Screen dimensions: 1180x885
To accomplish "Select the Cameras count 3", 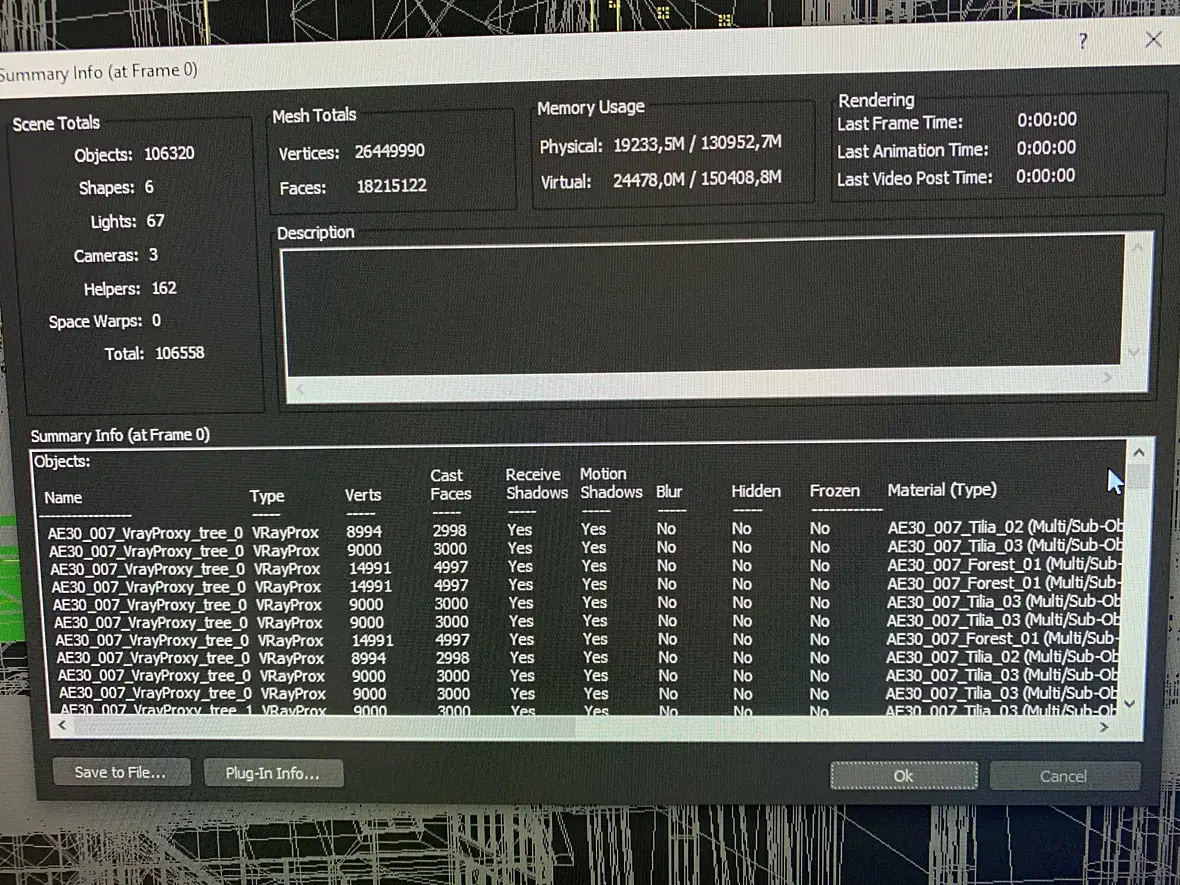I will (x=153, y=254).
